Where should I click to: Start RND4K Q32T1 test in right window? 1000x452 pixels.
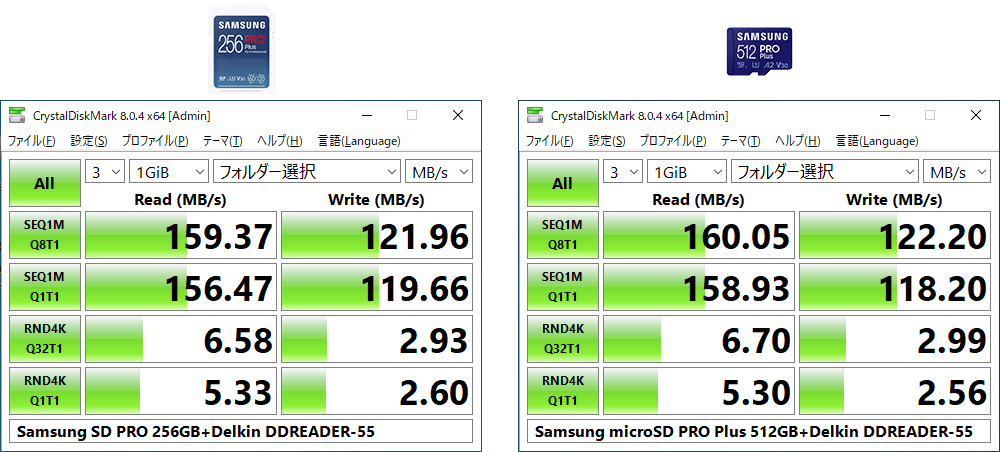point(562,339)
